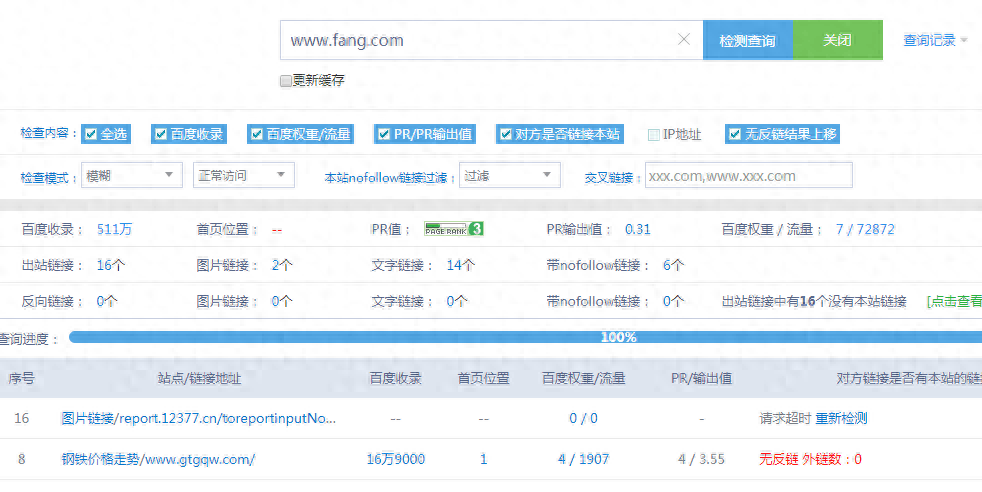Expand the nofollow 过滤 dropdown
982x492 pixels.
coord(508,176)
